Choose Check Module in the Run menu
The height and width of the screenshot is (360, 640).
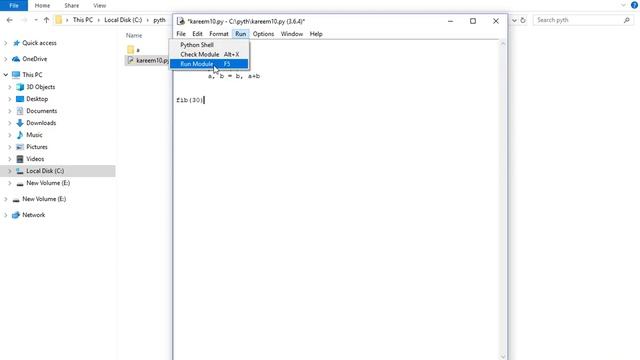(x=209, y=54)
